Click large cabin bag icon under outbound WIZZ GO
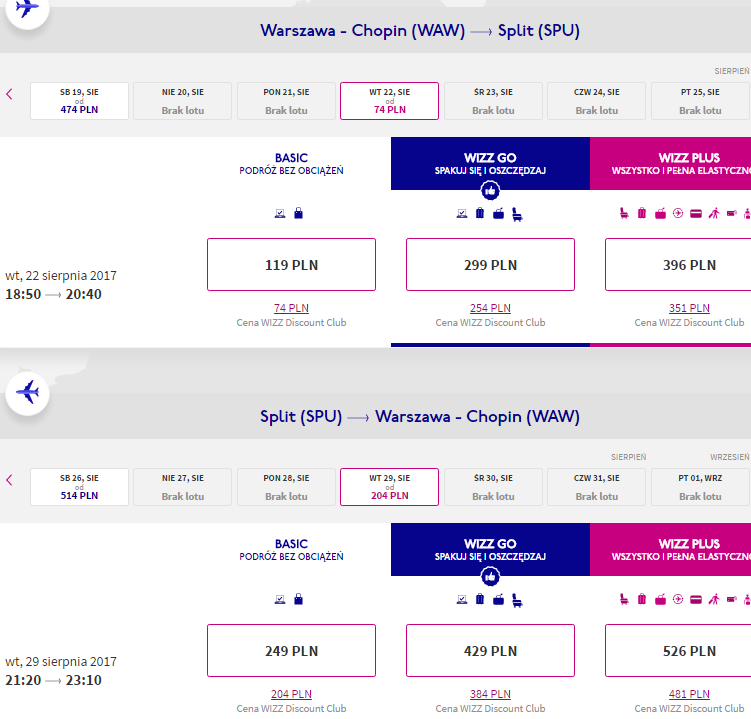The image size is (751, 719). click(499, 213)
